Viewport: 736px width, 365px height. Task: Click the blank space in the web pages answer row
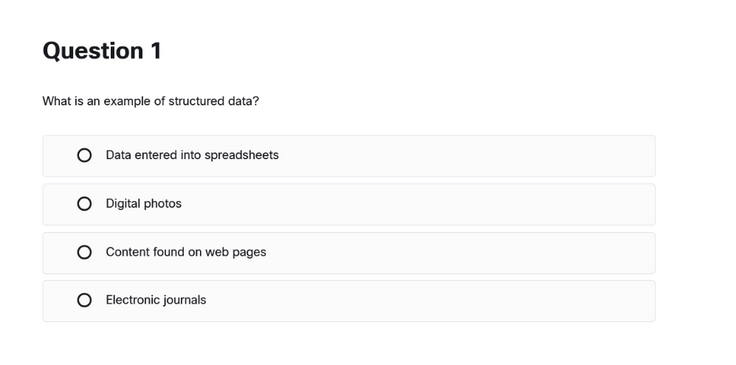pos(460,253)
